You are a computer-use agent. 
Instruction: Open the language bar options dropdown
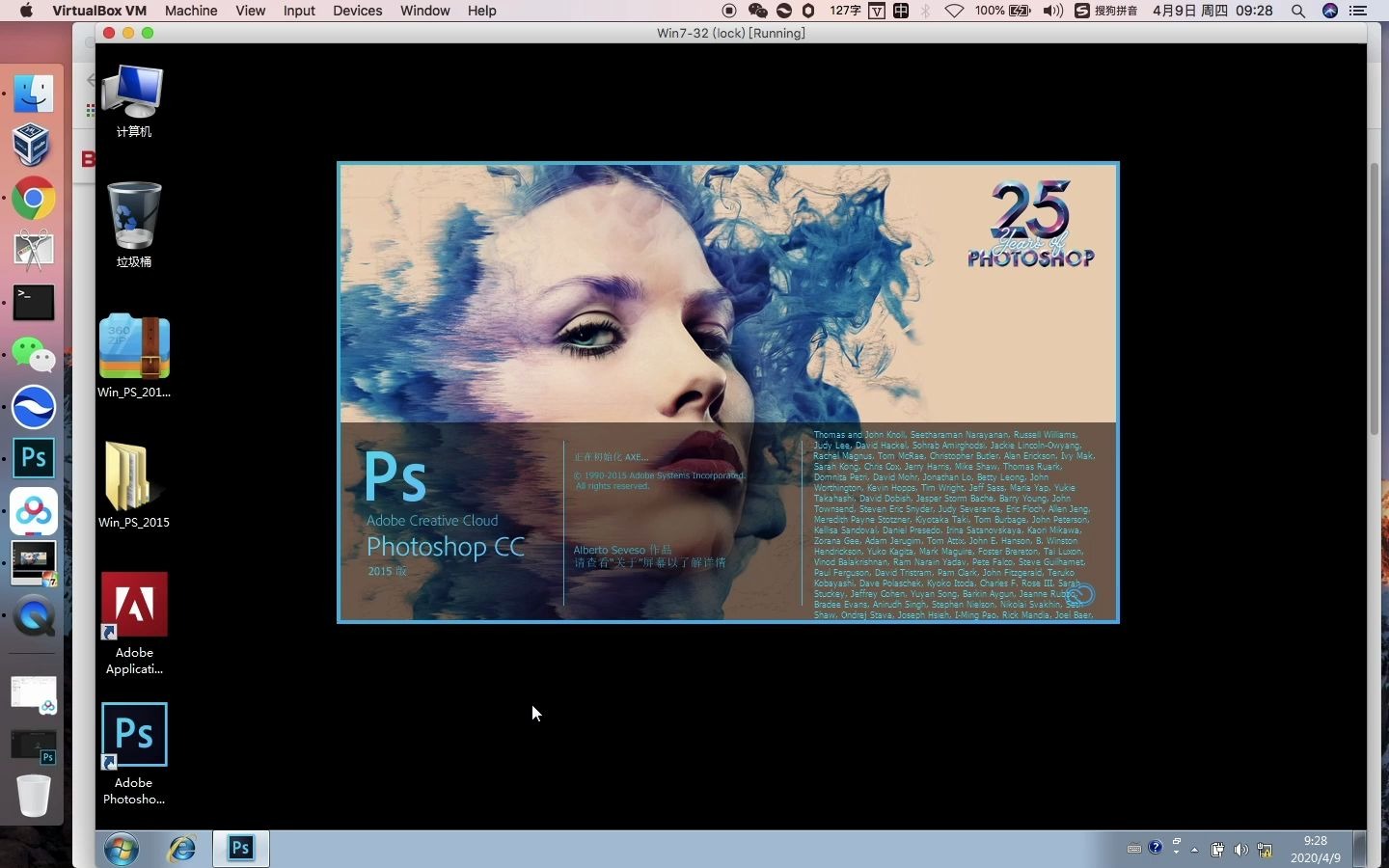tap(1176, 853)
